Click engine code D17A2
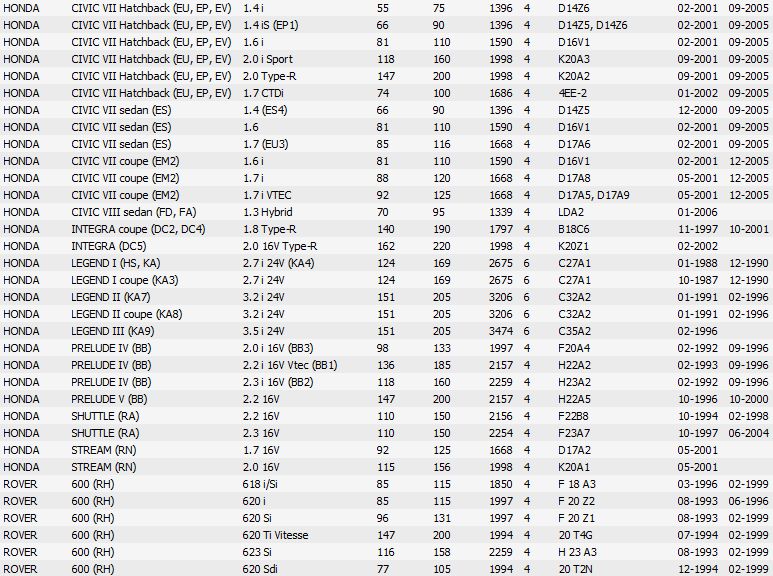Viewport: 773px width, 576px height. coord(574,451)
